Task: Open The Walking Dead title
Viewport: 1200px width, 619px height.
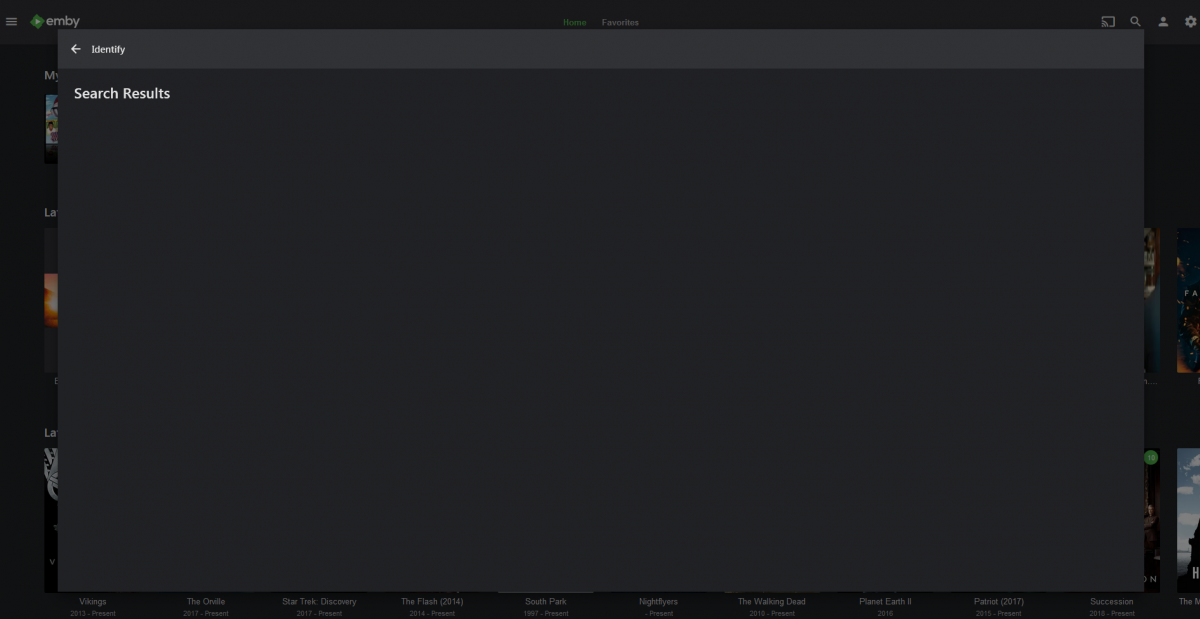Action: (771, 602)
